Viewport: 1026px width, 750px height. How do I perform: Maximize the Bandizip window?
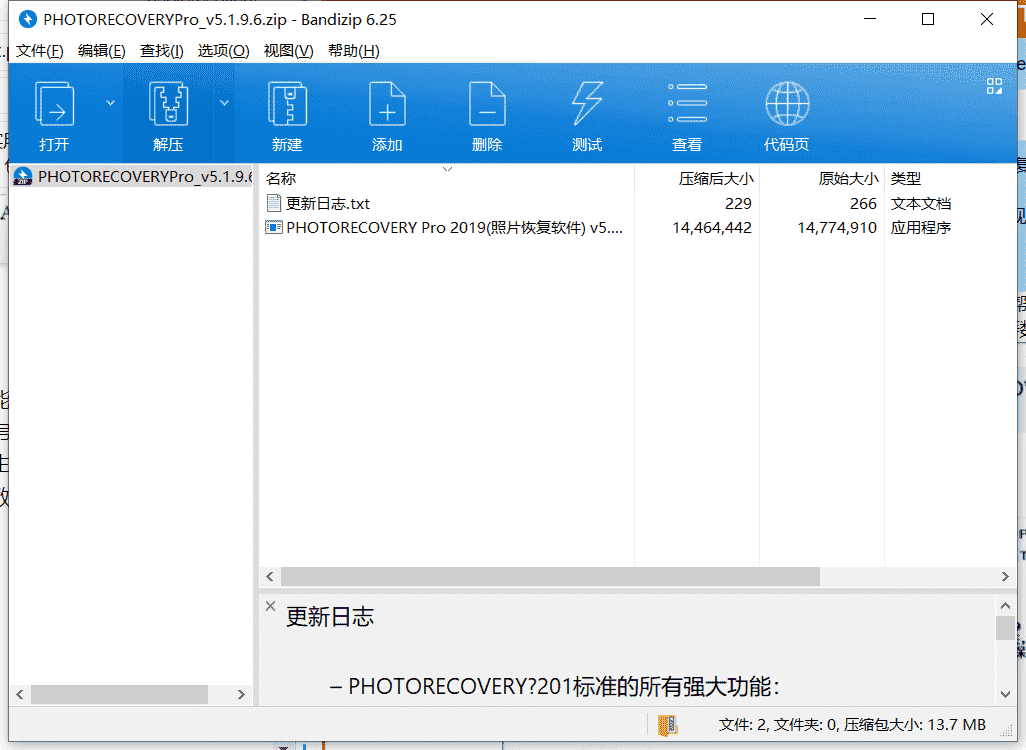(928, 19)
